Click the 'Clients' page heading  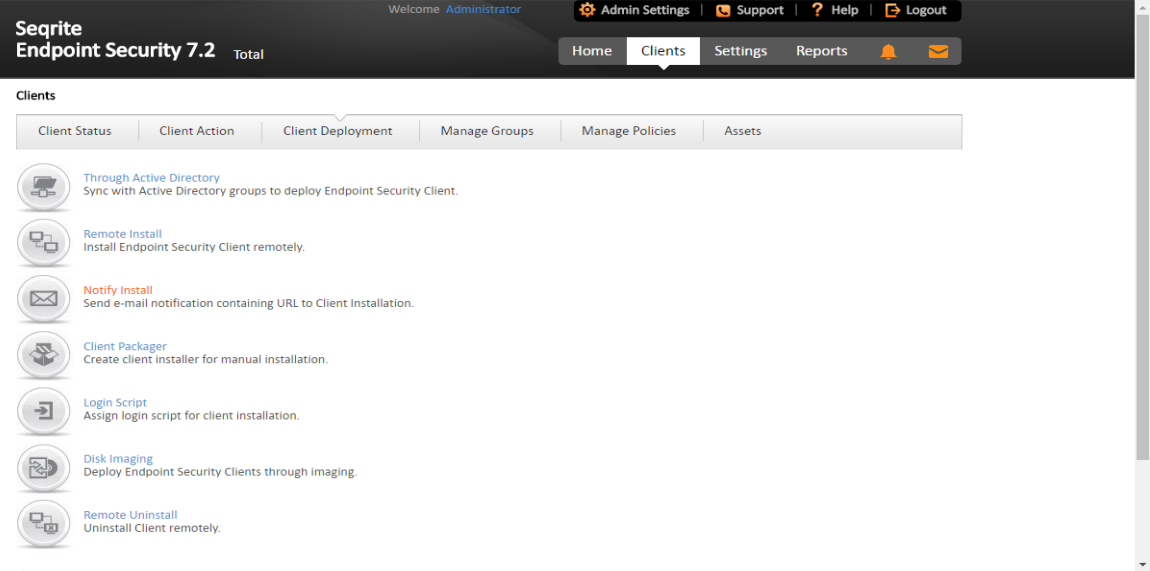tap(35, 95)
